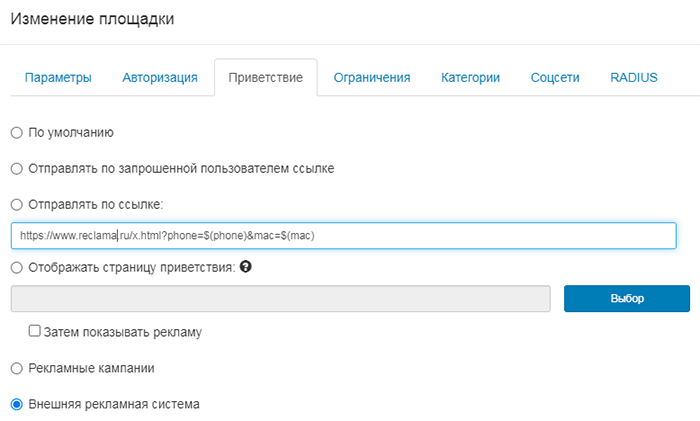Screen dimensions: 700x421
Task: Click the greyed-out welcome page field
Action: coord(280,299)
